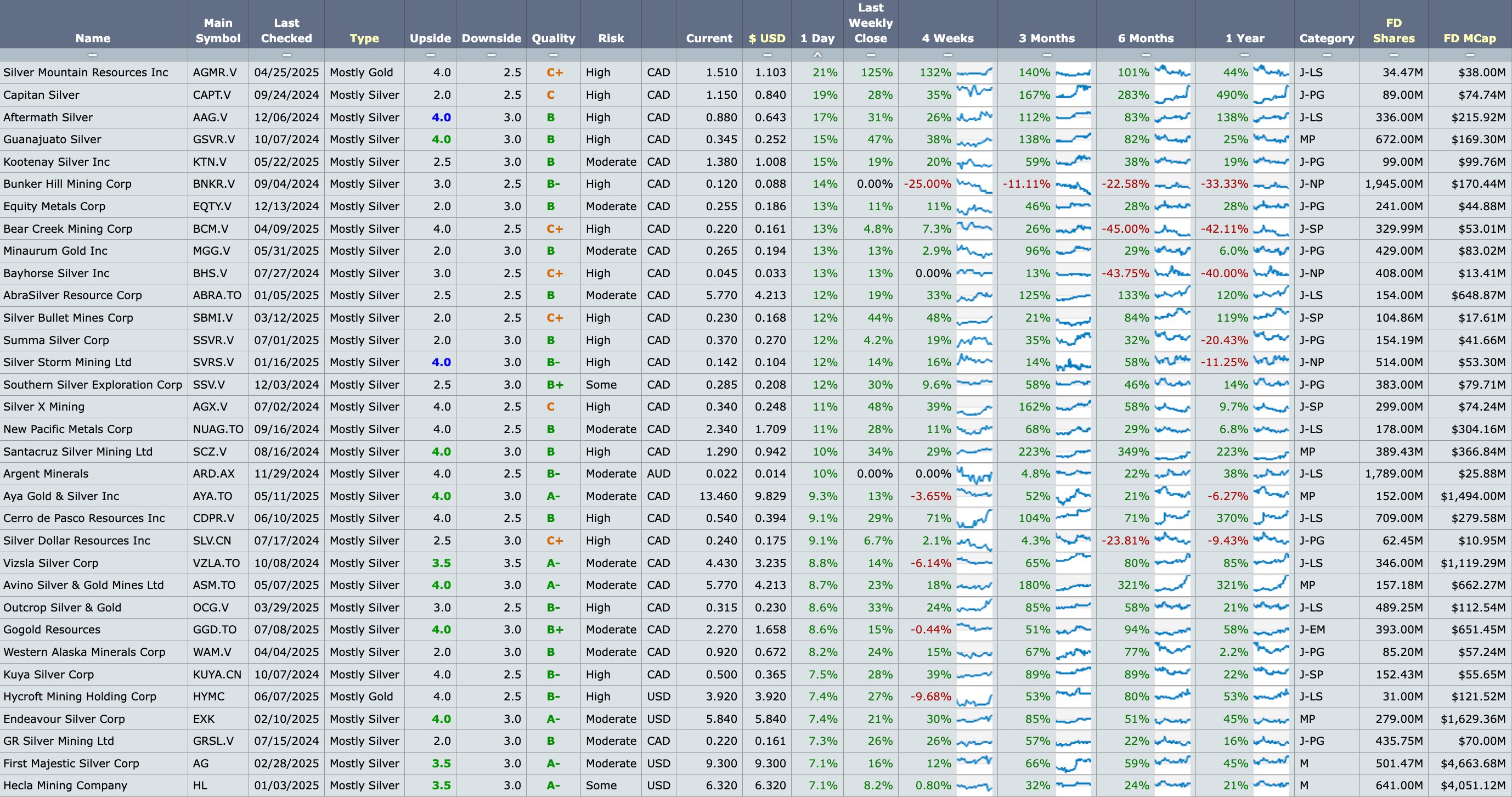Click the Hecla Mining Company name cell
The width and height of the screenshot is (1512, 797).
point(65,785)
